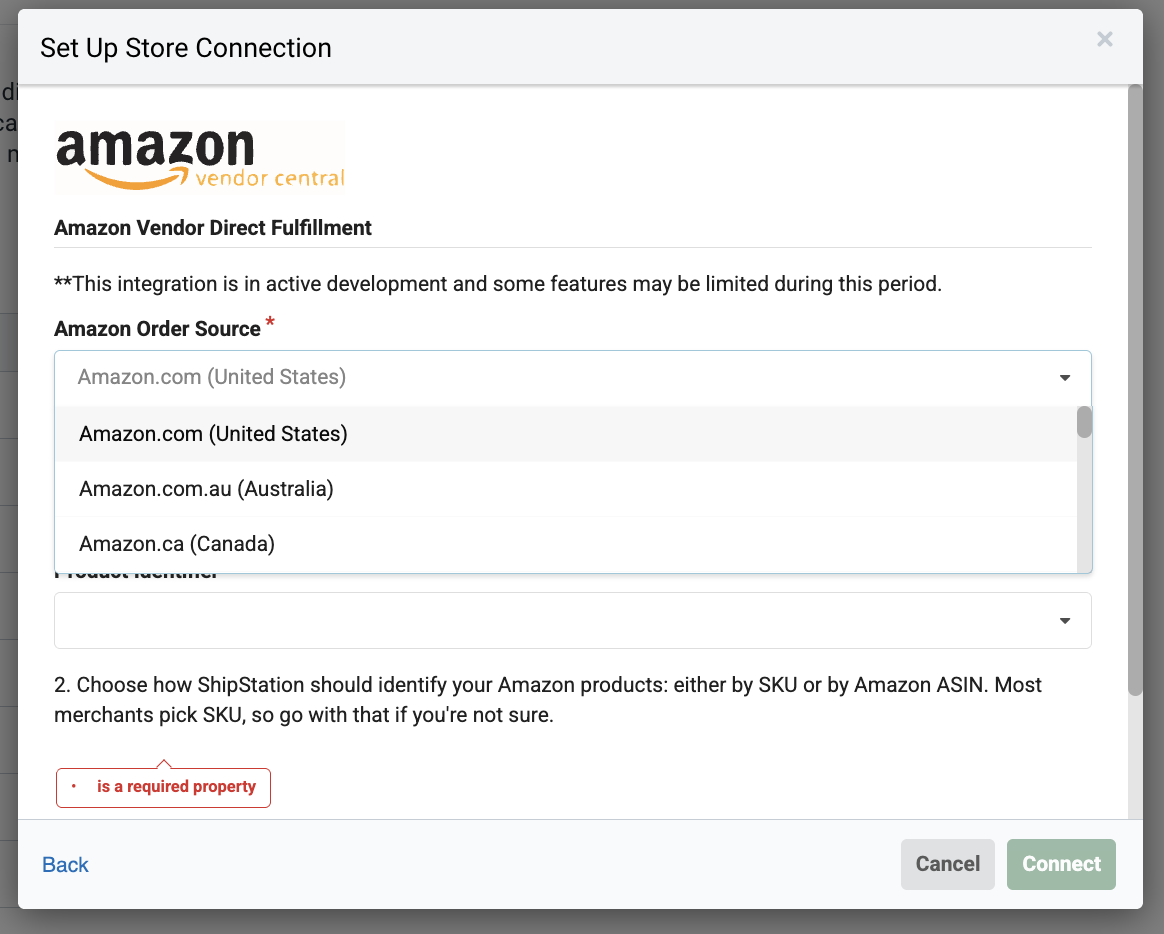
Task: Expand the Amazon Order Source dropdown arrow
Action: point(1064,377)
